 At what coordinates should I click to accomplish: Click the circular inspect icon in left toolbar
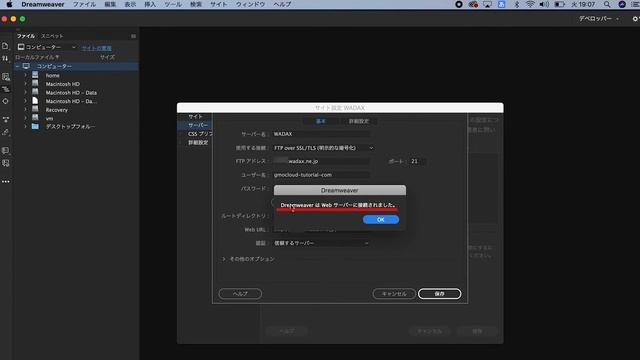coord(5,101)
